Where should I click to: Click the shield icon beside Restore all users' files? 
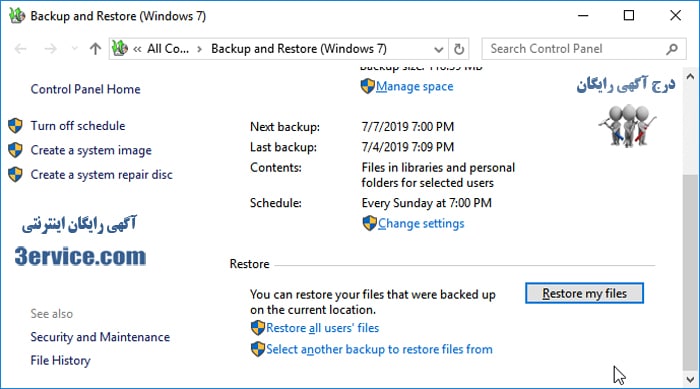258,328
